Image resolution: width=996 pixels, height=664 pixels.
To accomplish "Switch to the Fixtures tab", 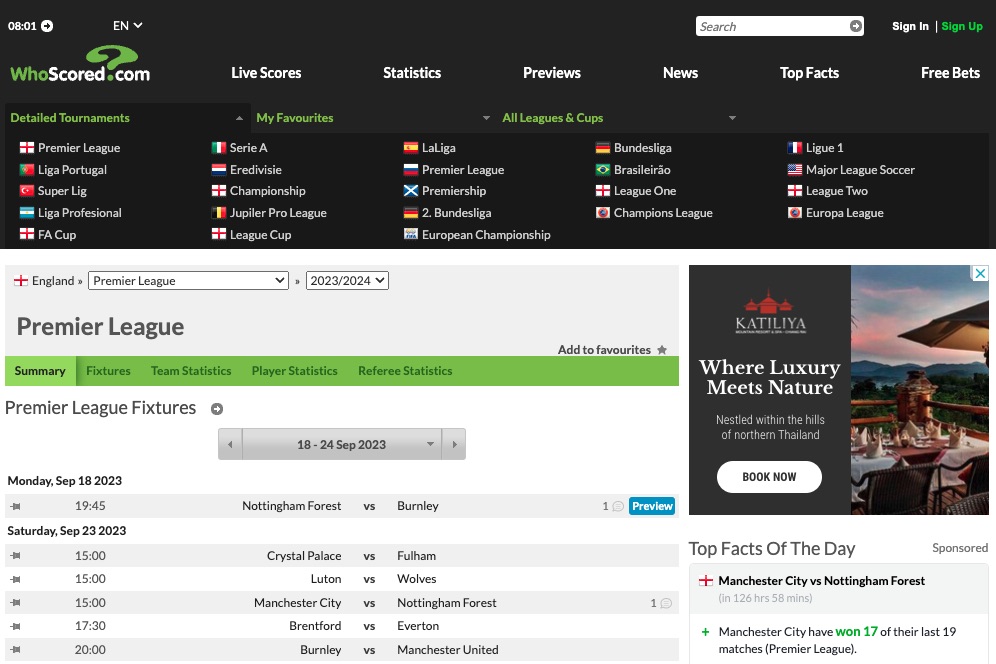I will click(108, 371).
